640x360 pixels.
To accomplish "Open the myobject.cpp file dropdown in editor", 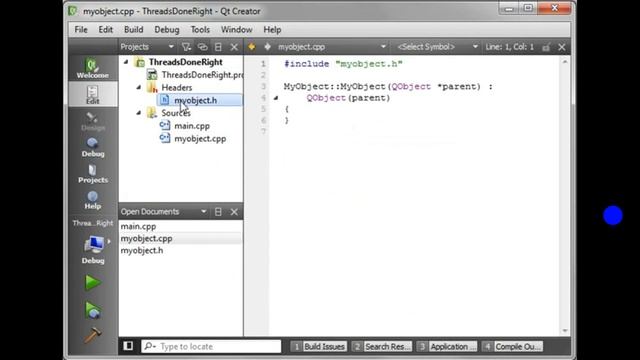I will (331, 47).
